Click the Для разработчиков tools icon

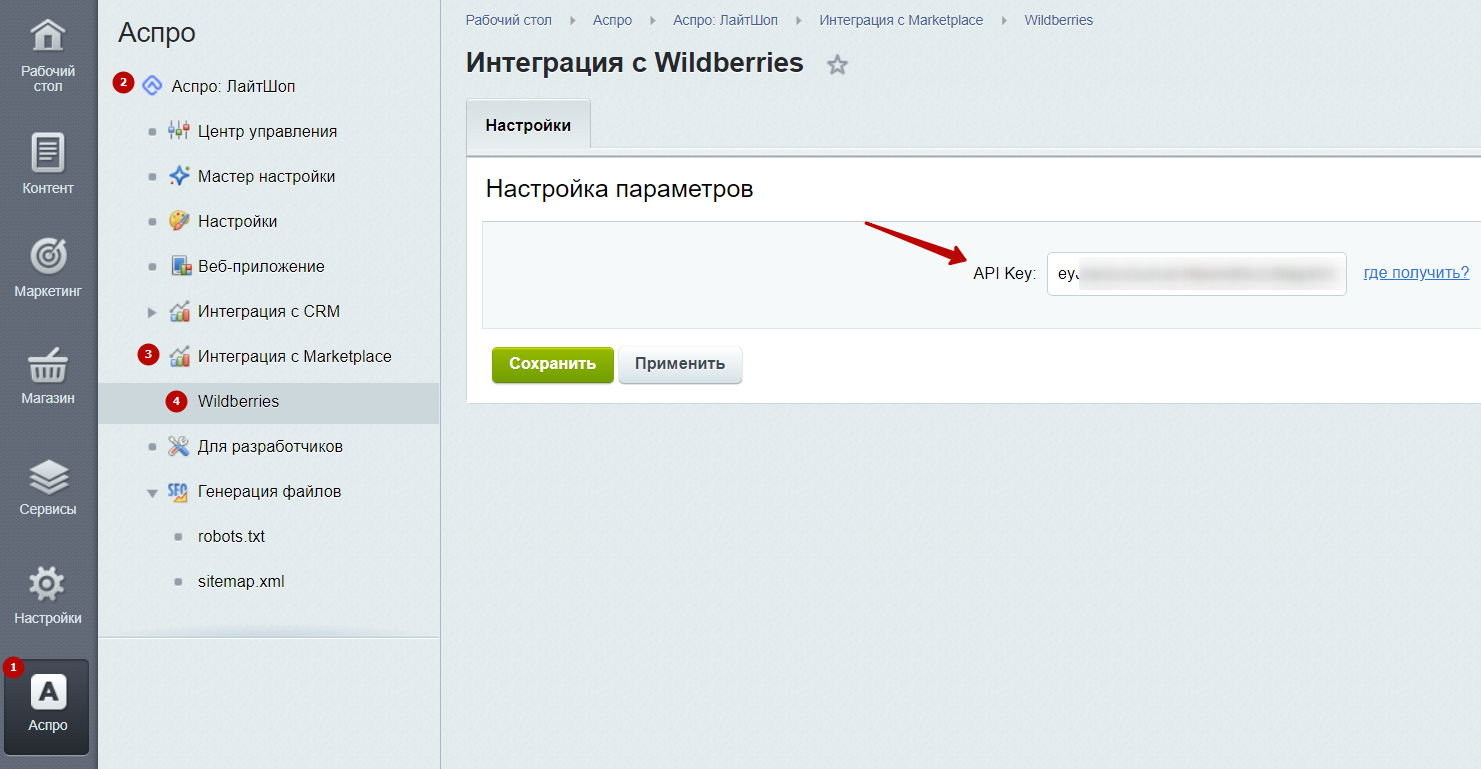(x=179, y=446)
